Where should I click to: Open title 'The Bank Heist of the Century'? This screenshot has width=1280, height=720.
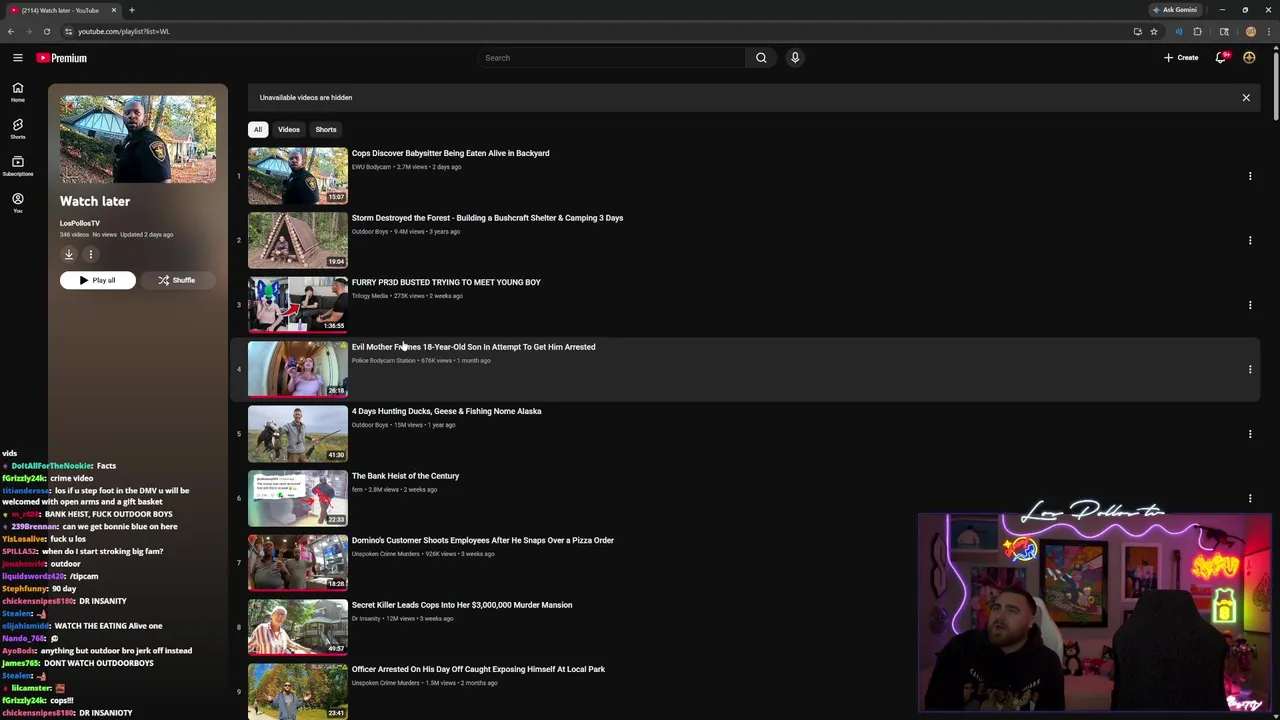point(405,476)
